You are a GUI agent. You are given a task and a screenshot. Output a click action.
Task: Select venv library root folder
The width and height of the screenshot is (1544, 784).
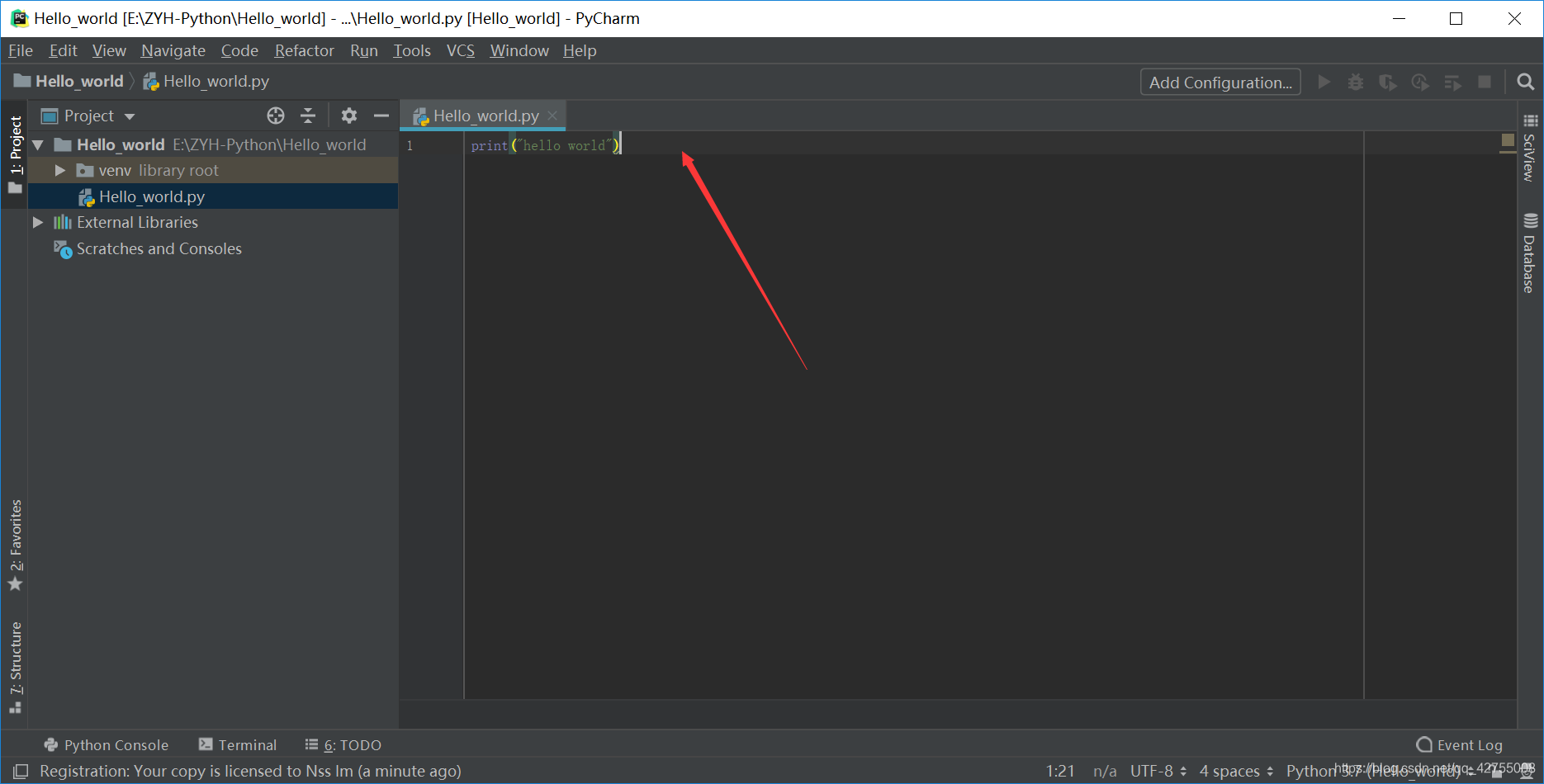tap(213, 170)
